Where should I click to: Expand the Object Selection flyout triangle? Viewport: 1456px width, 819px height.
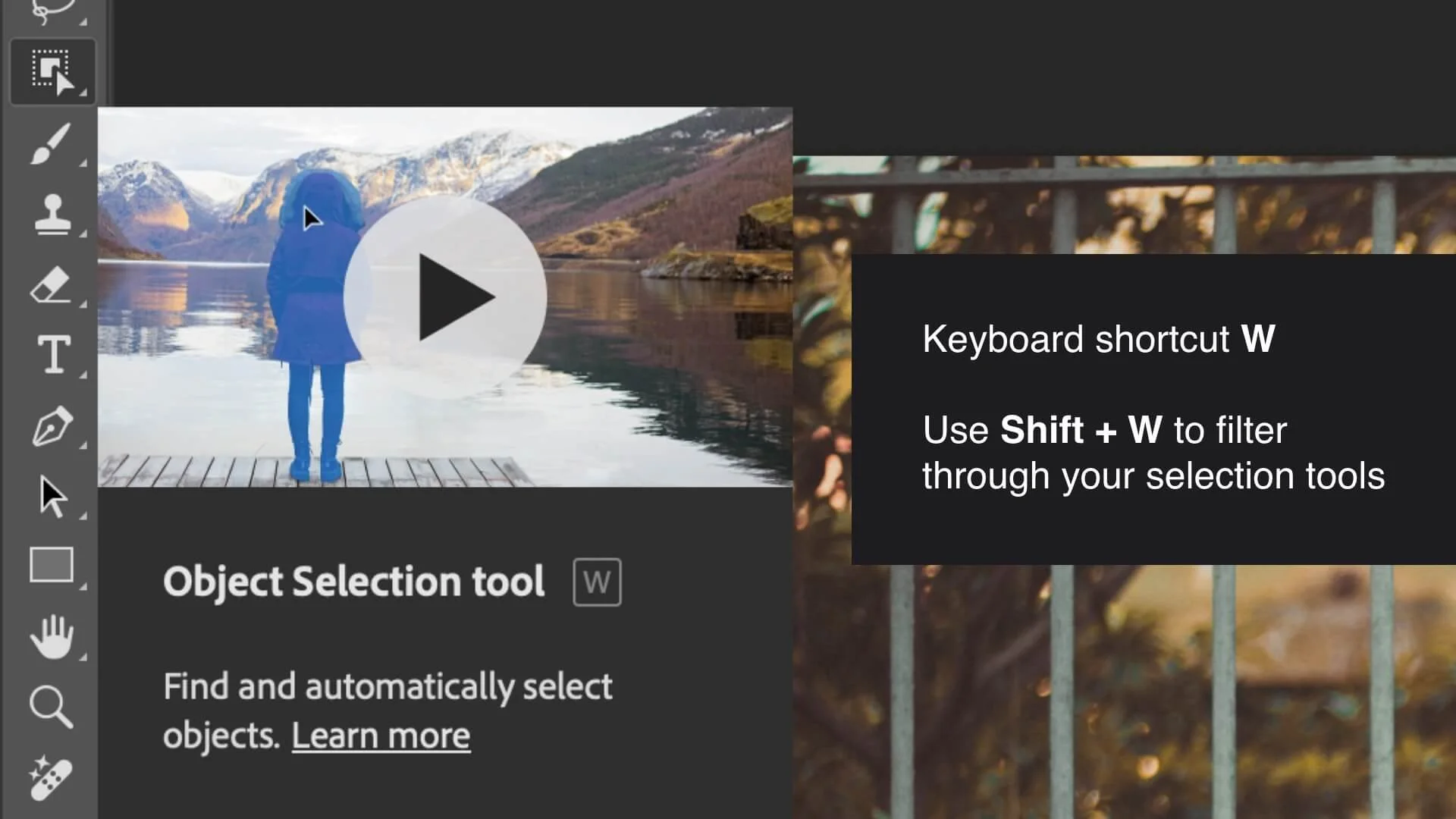click(83, 93)
